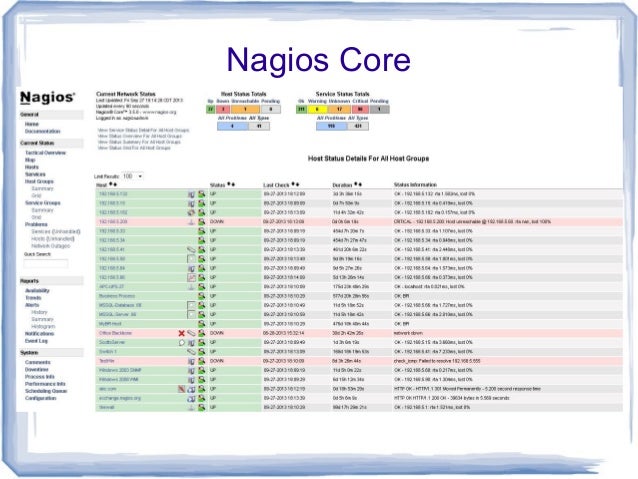The height and width of the screenshot is (479, 638).
Task: Open the Limit Results dropdown
Action: point(132,176)
